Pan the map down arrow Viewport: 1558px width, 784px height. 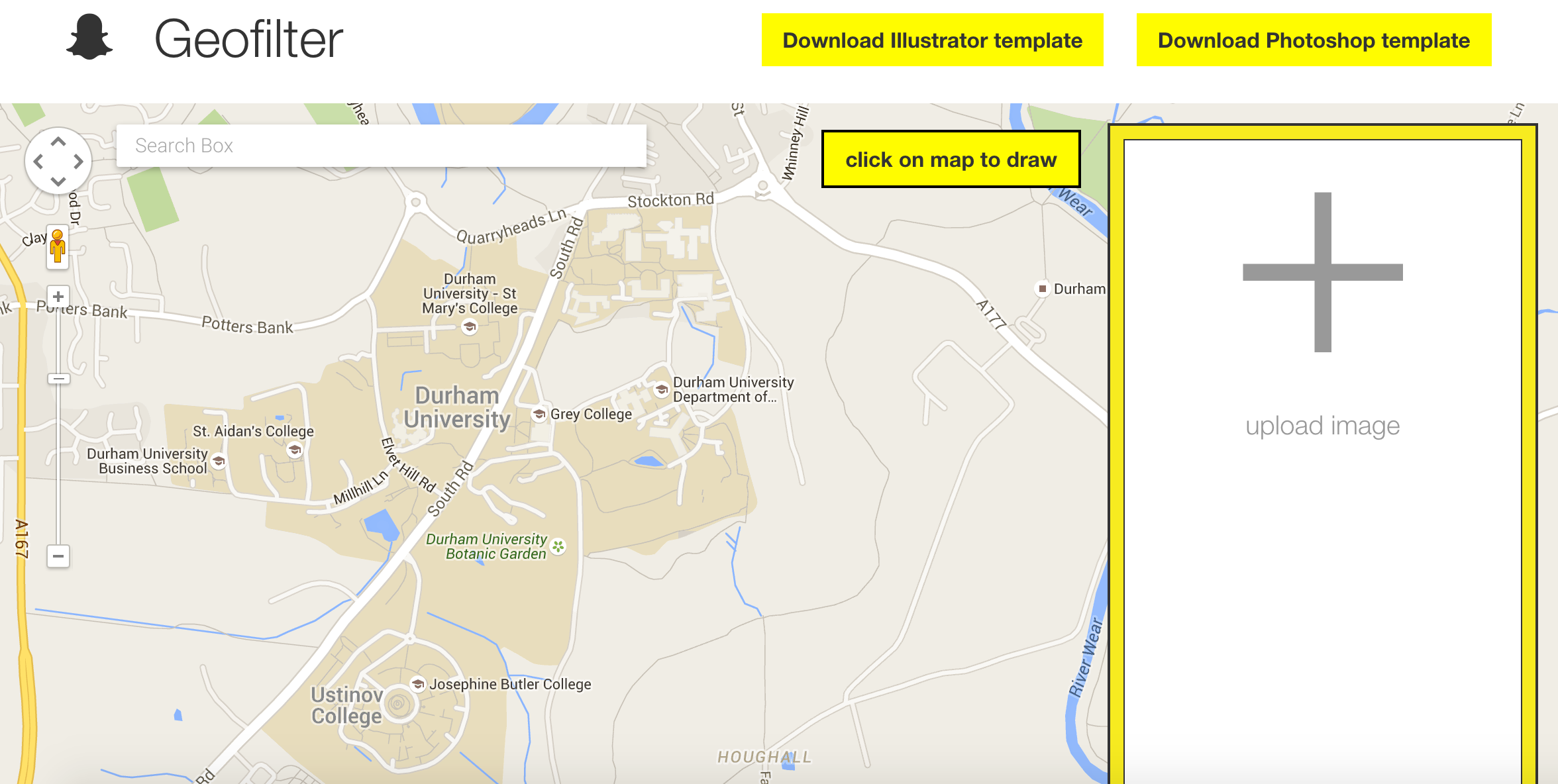tap(58, 181)
